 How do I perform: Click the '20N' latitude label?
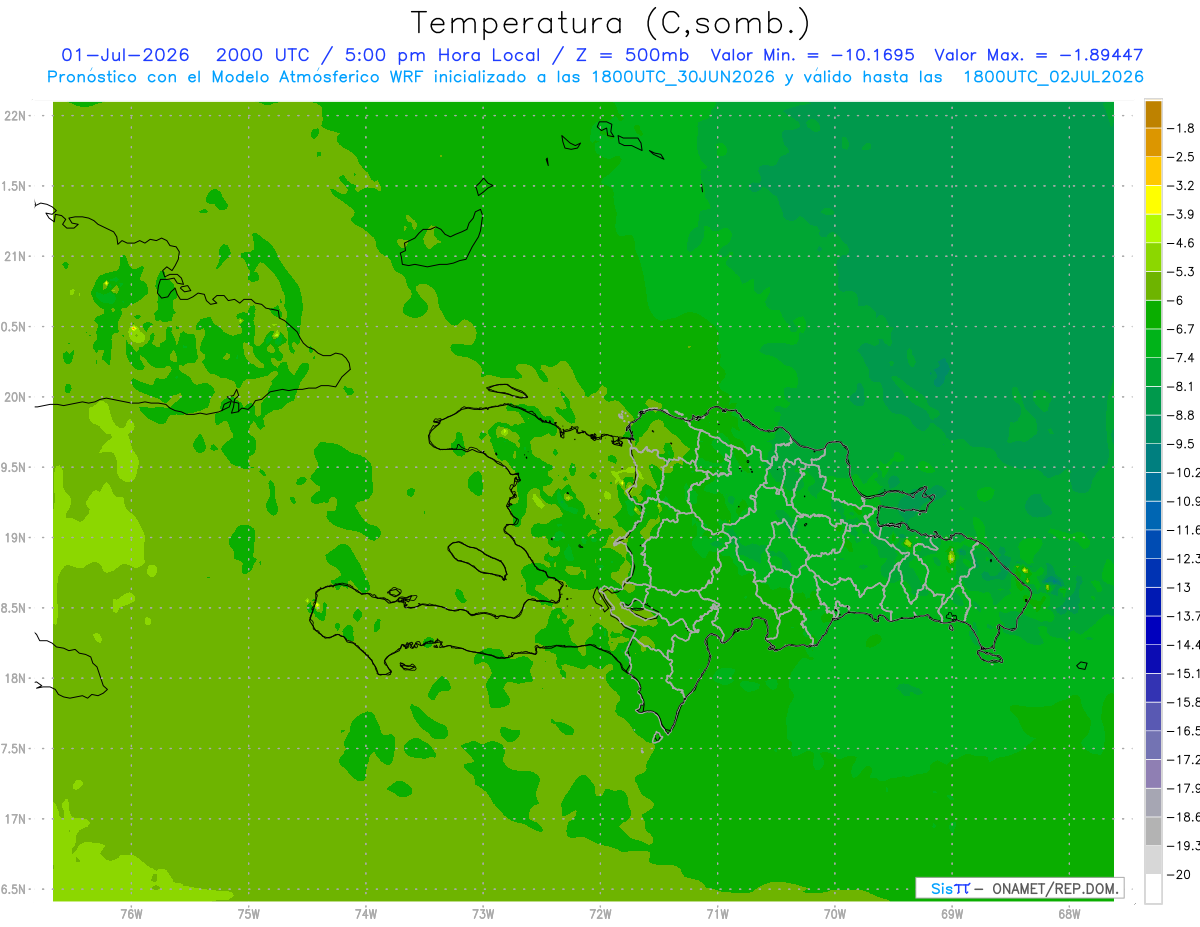[16, 397]
